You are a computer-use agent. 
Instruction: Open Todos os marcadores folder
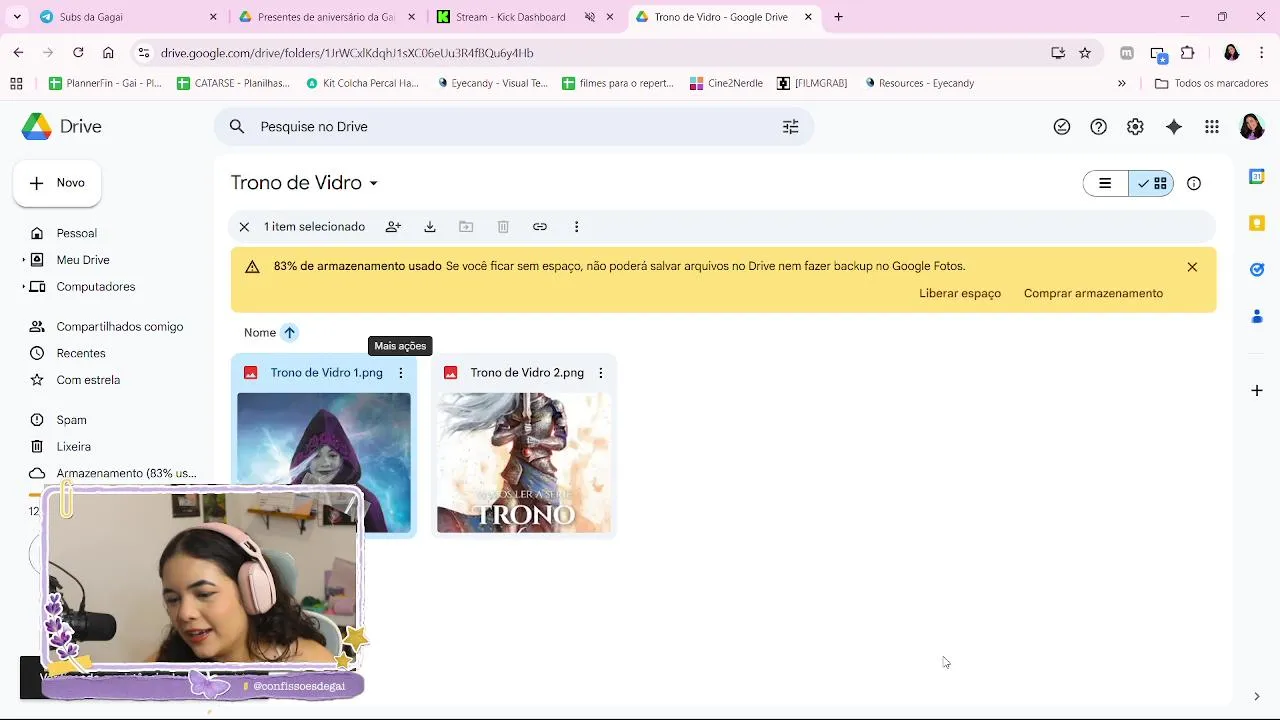point(1211,83)
